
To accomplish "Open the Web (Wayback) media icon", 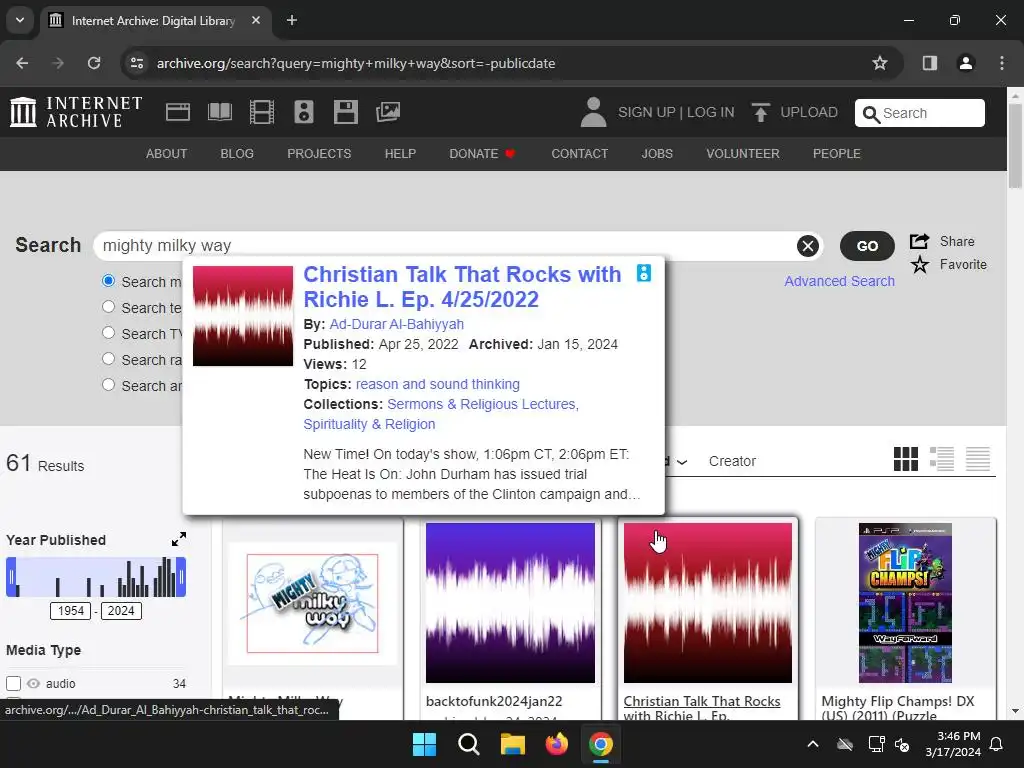I will 178,112.
